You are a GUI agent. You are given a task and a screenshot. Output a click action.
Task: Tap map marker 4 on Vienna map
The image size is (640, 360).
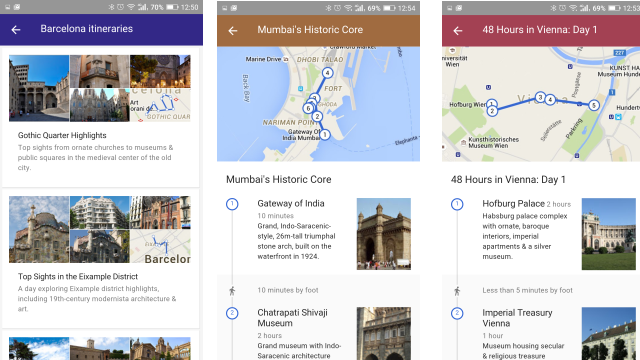click(550, 99)
